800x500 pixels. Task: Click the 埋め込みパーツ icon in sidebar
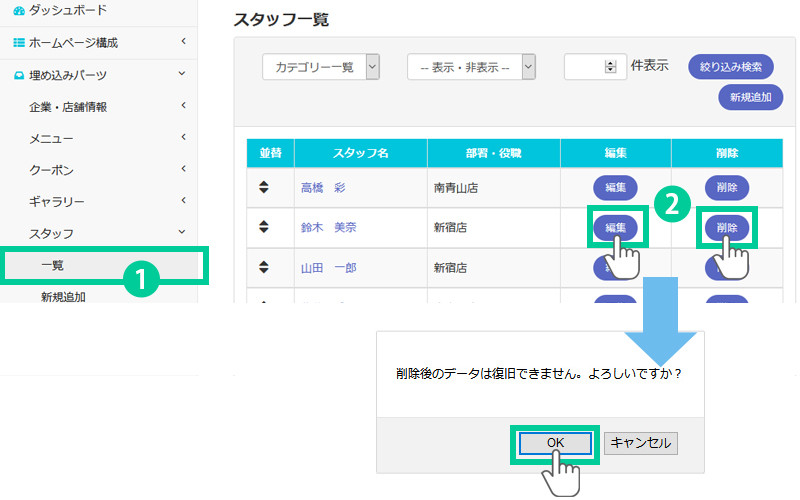coord(19,75)
